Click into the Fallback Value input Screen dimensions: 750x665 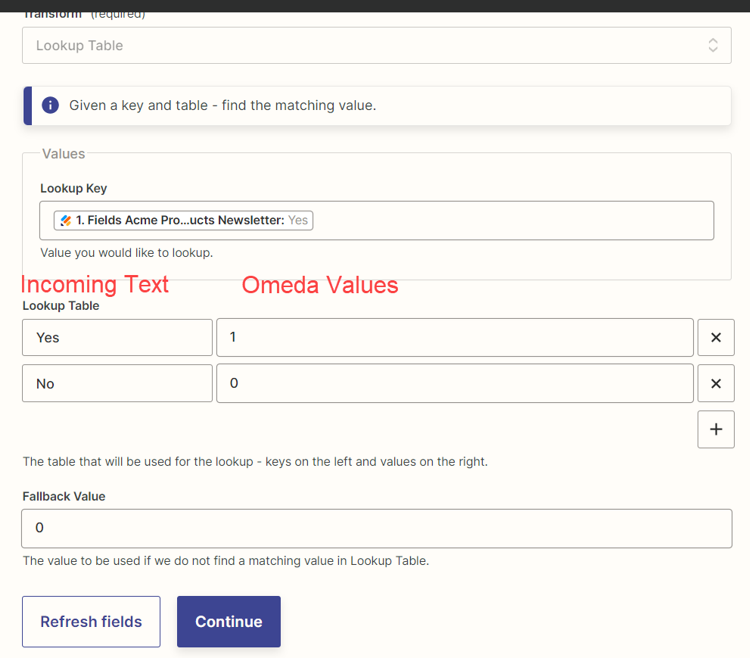coord(376,528)
